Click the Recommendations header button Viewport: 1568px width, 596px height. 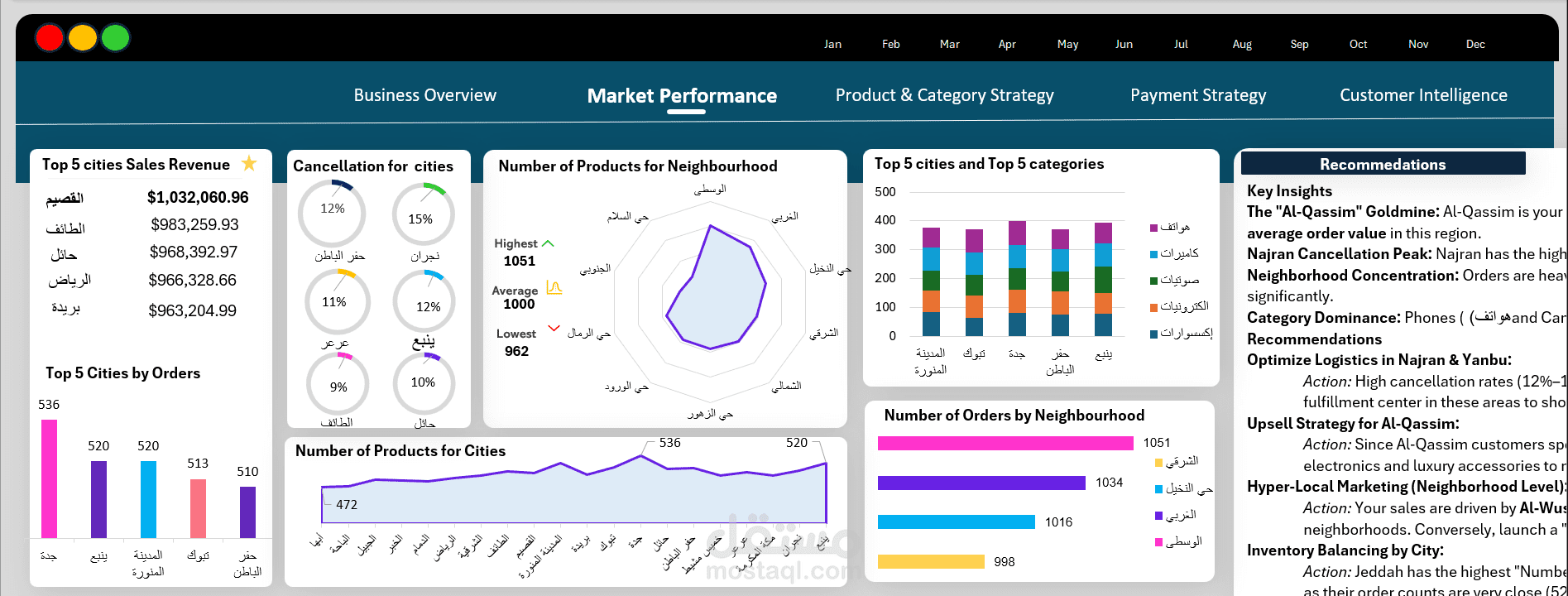[1382, 164]
